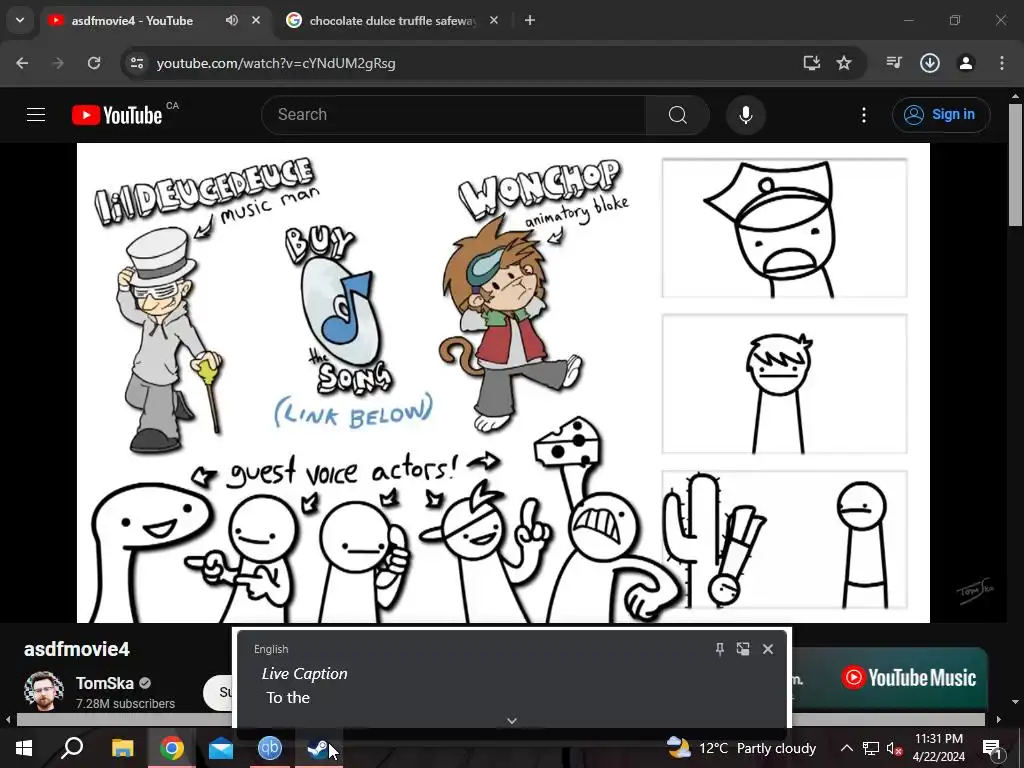Click the YouTube Search box
1024x768 pixels.
pos(454,115)
